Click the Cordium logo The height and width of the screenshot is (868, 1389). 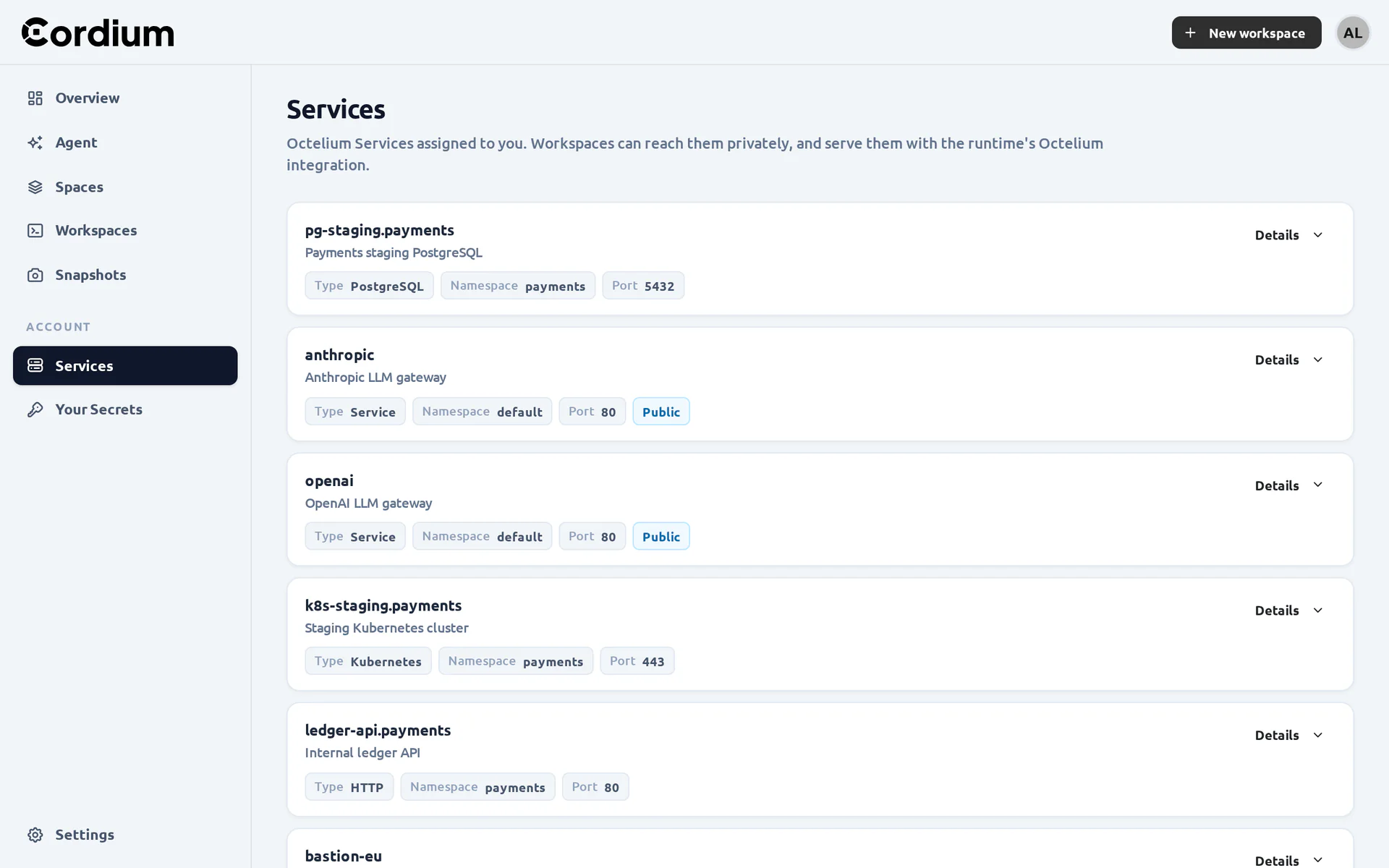[x=98, y=33]
